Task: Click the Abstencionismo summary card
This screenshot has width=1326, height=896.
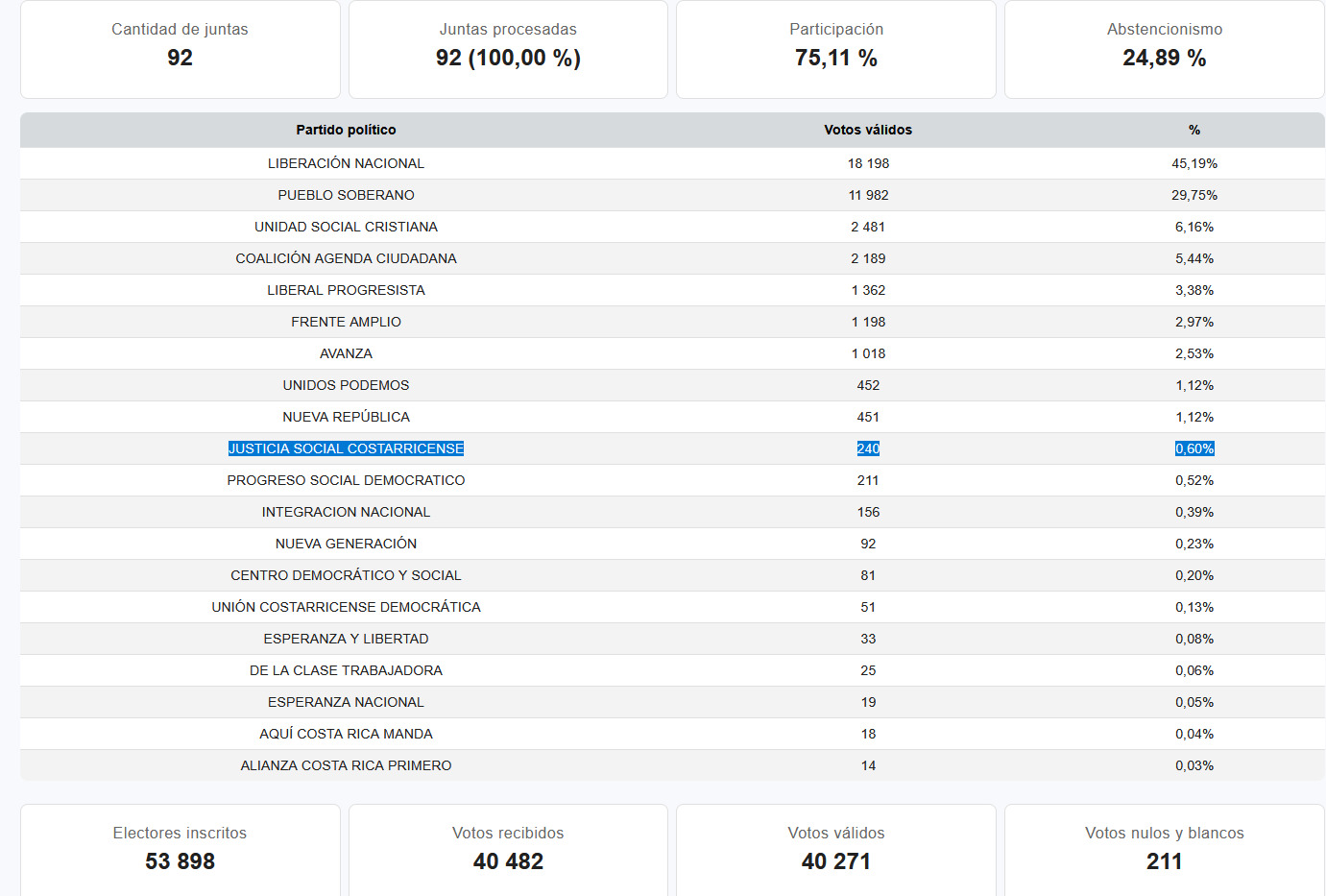Action: pos(1164,48)
